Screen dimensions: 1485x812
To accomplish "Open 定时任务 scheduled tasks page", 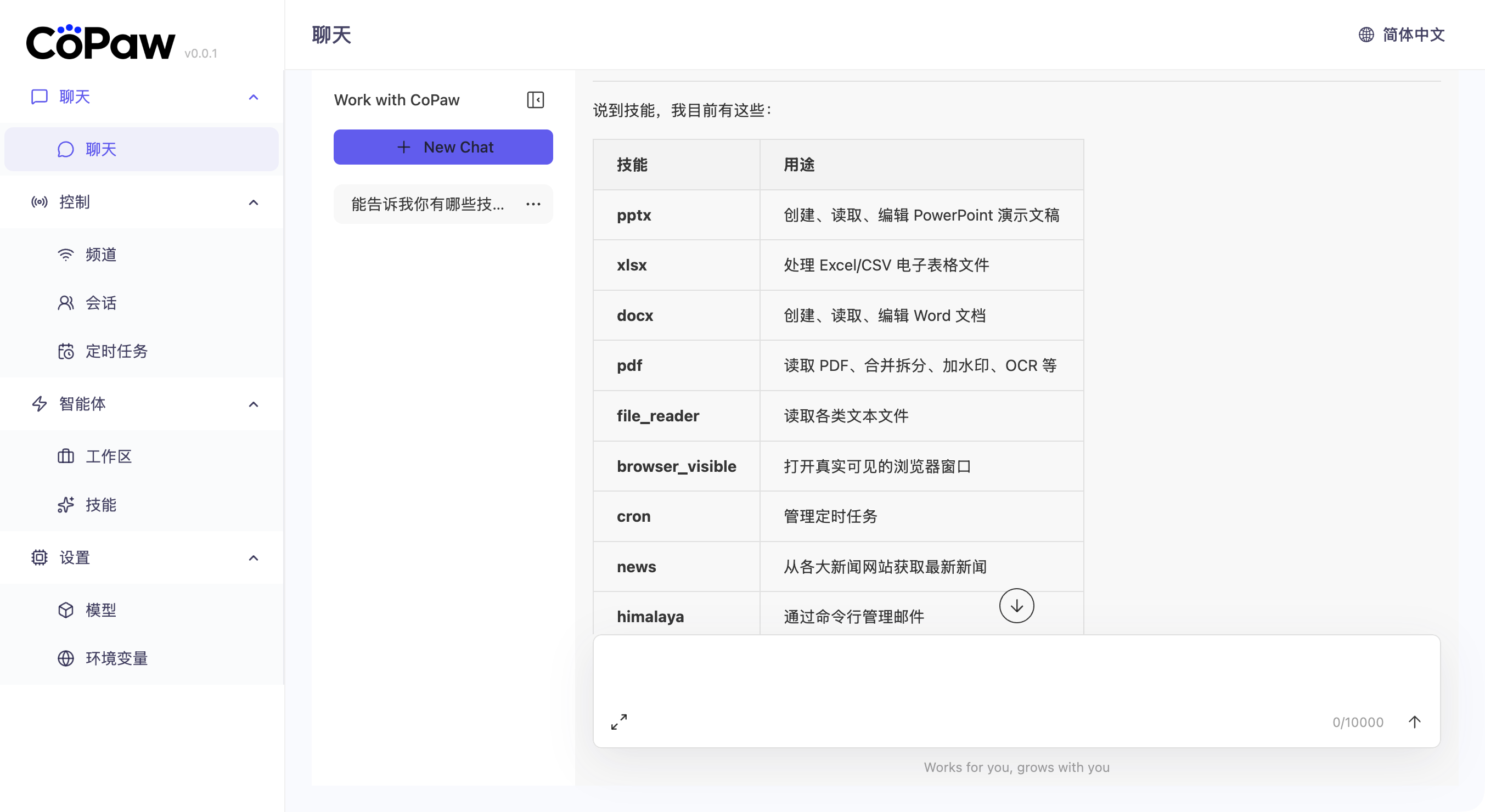I will pyautogui.click(x=116, y=351).
